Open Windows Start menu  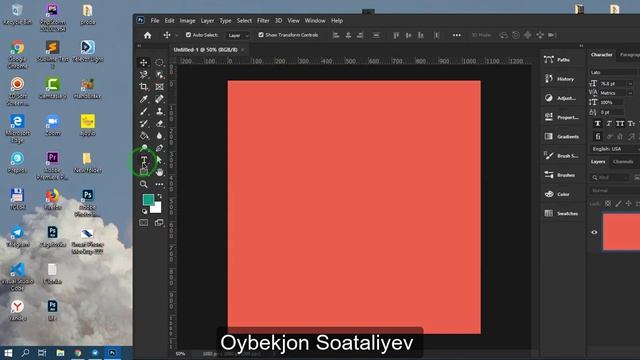click(8, 353)
